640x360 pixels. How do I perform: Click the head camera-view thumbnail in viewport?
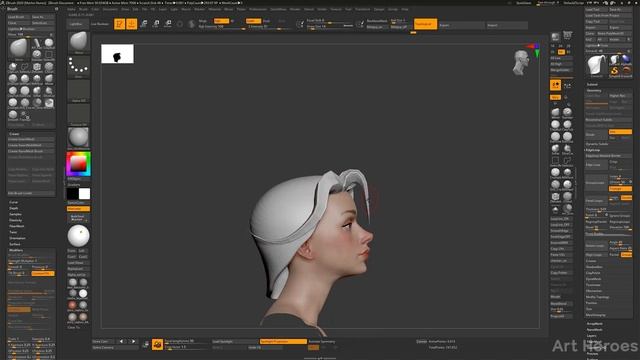click(520, 62)
